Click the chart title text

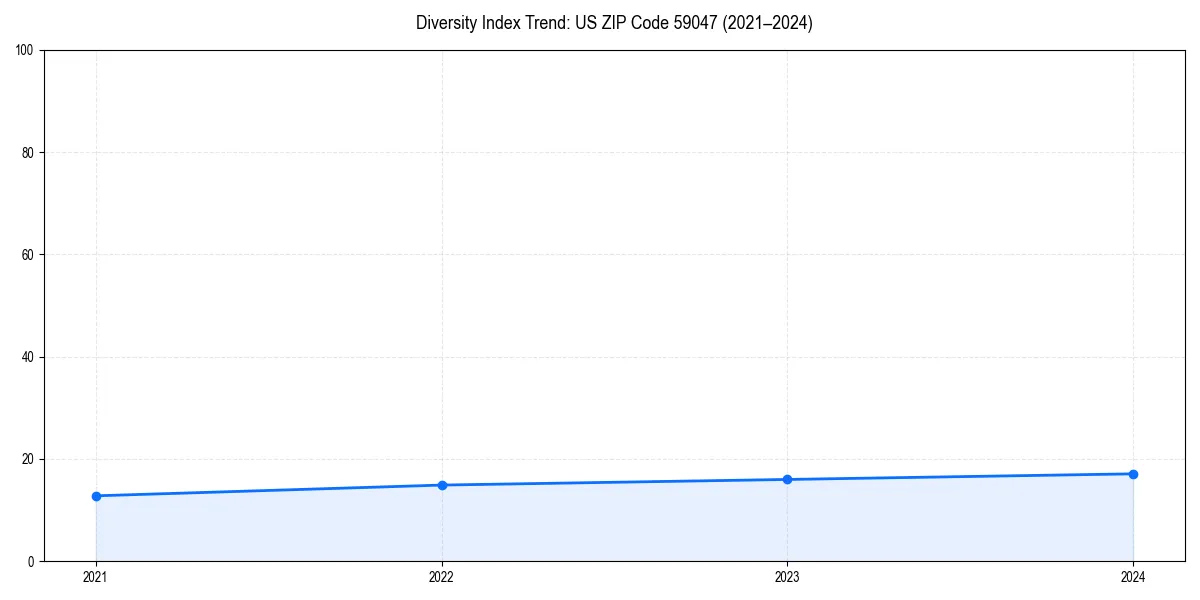[614, 23]
